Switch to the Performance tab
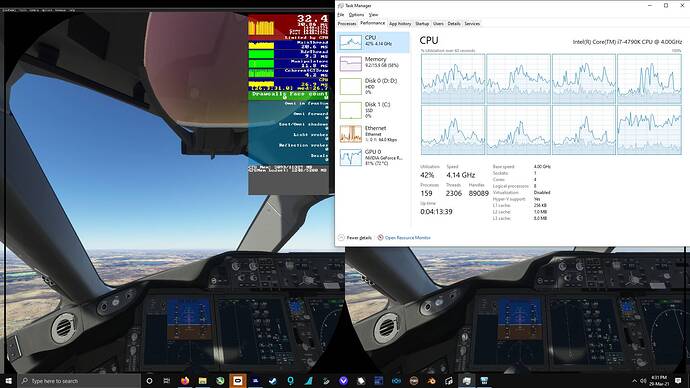 372,23
